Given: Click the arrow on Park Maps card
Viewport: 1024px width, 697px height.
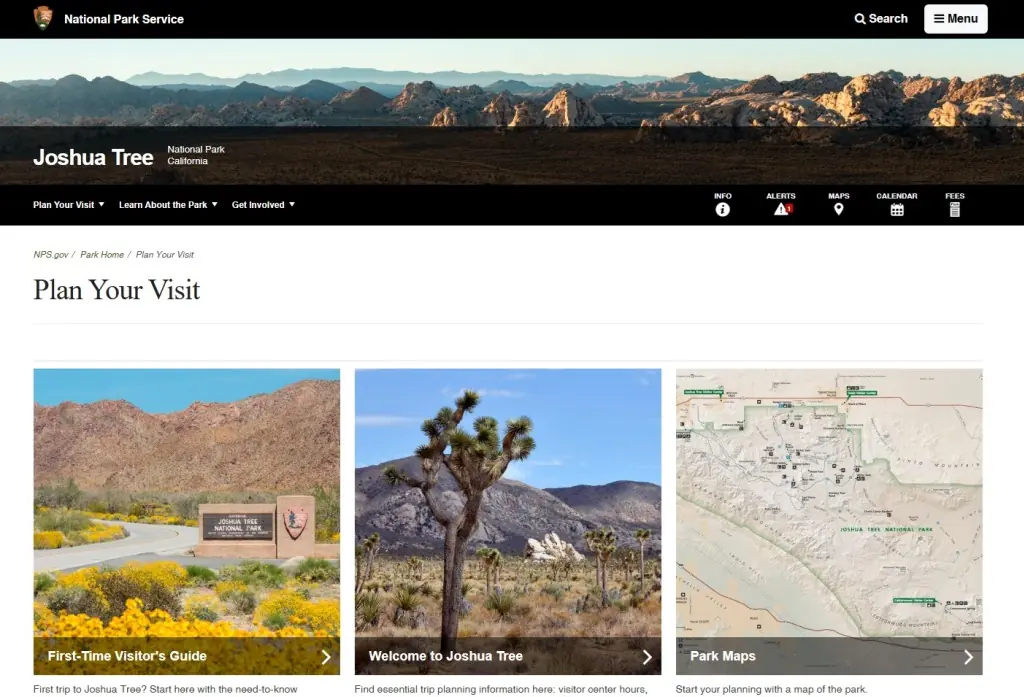Looking at the screenshot, I should tap(968, 657).
